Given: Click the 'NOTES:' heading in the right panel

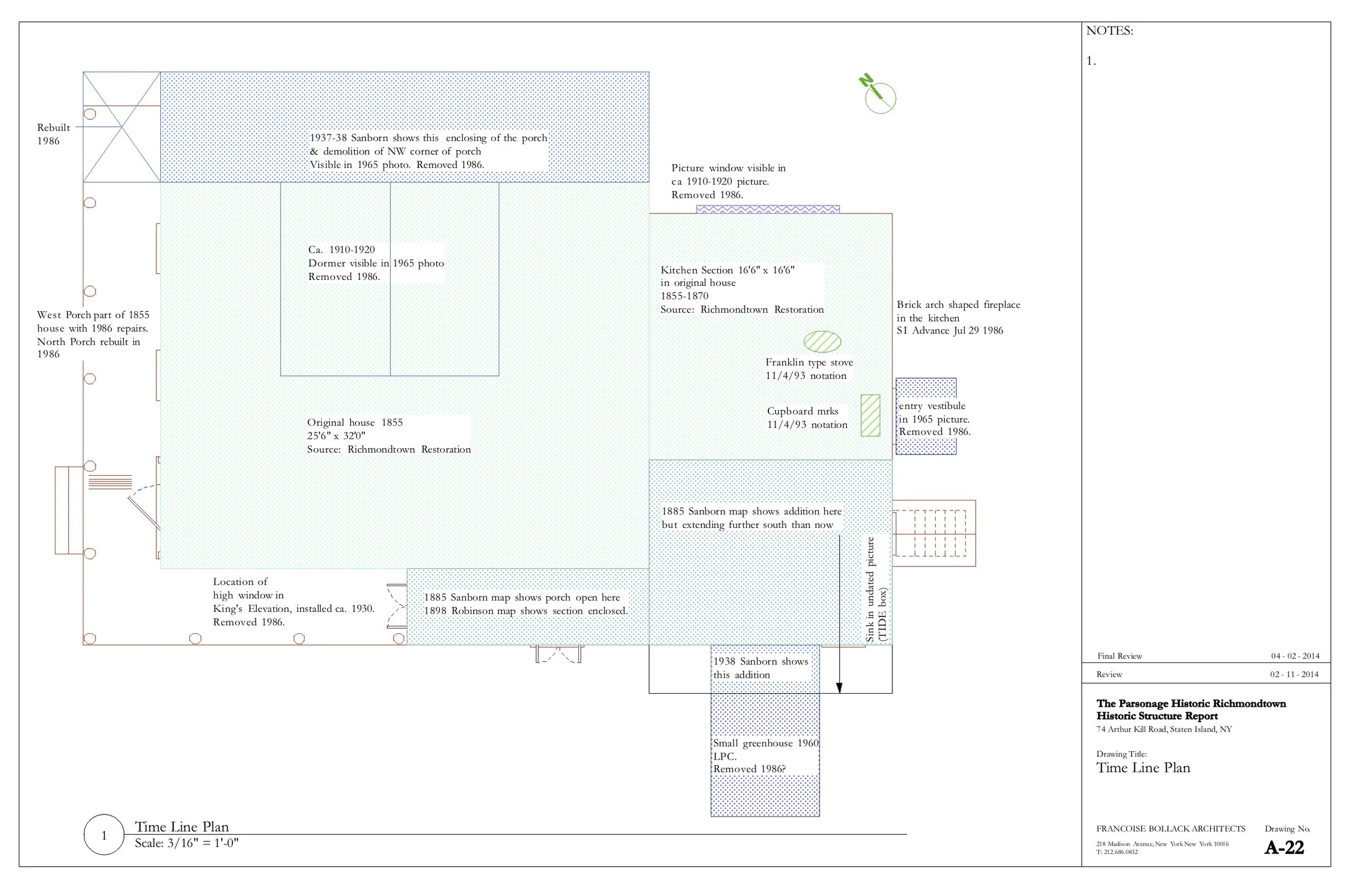Looking at the screenshot, I should pos(1109,31).
